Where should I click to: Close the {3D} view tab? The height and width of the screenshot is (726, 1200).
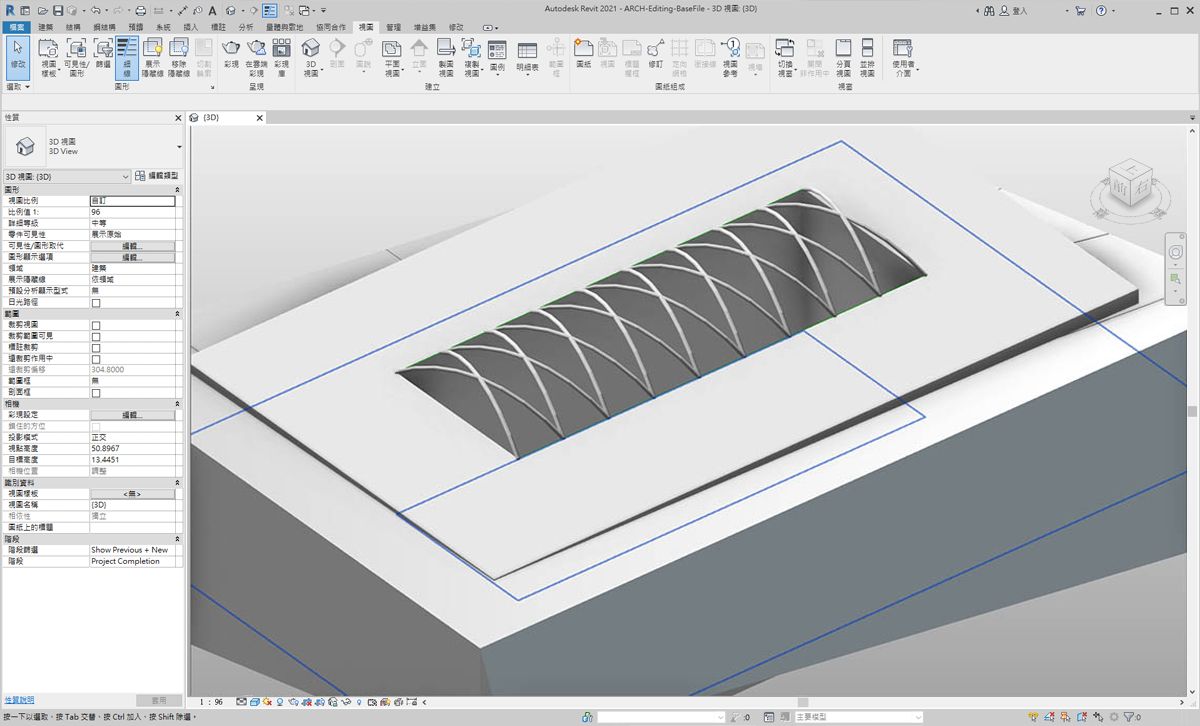(x=260, y=118)
